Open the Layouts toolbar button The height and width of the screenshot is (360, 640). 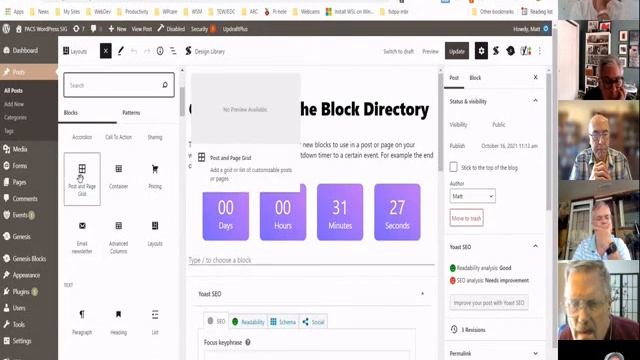click(75, 51)
